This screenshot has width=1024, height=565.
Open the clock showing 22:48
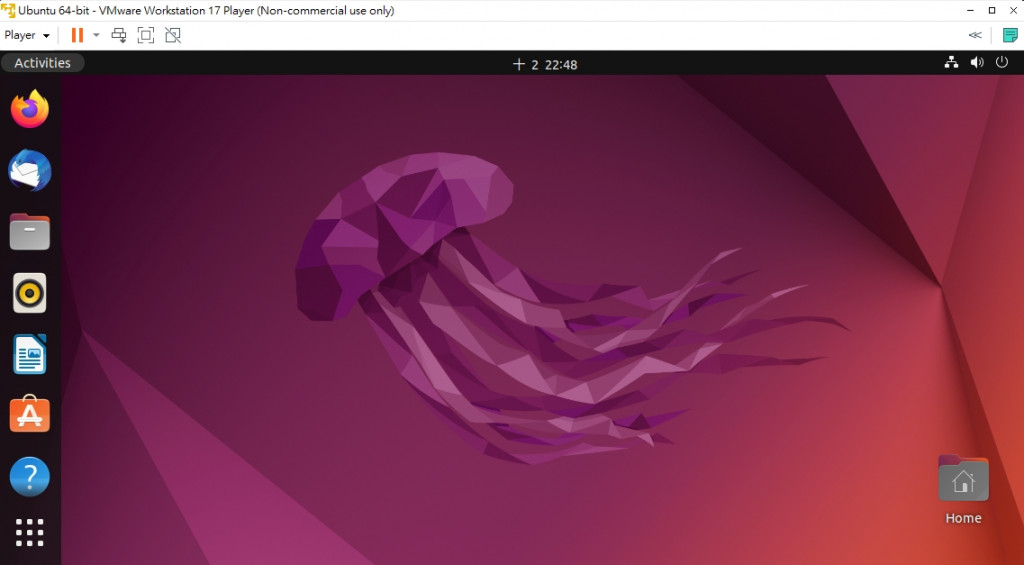[561, 64]
